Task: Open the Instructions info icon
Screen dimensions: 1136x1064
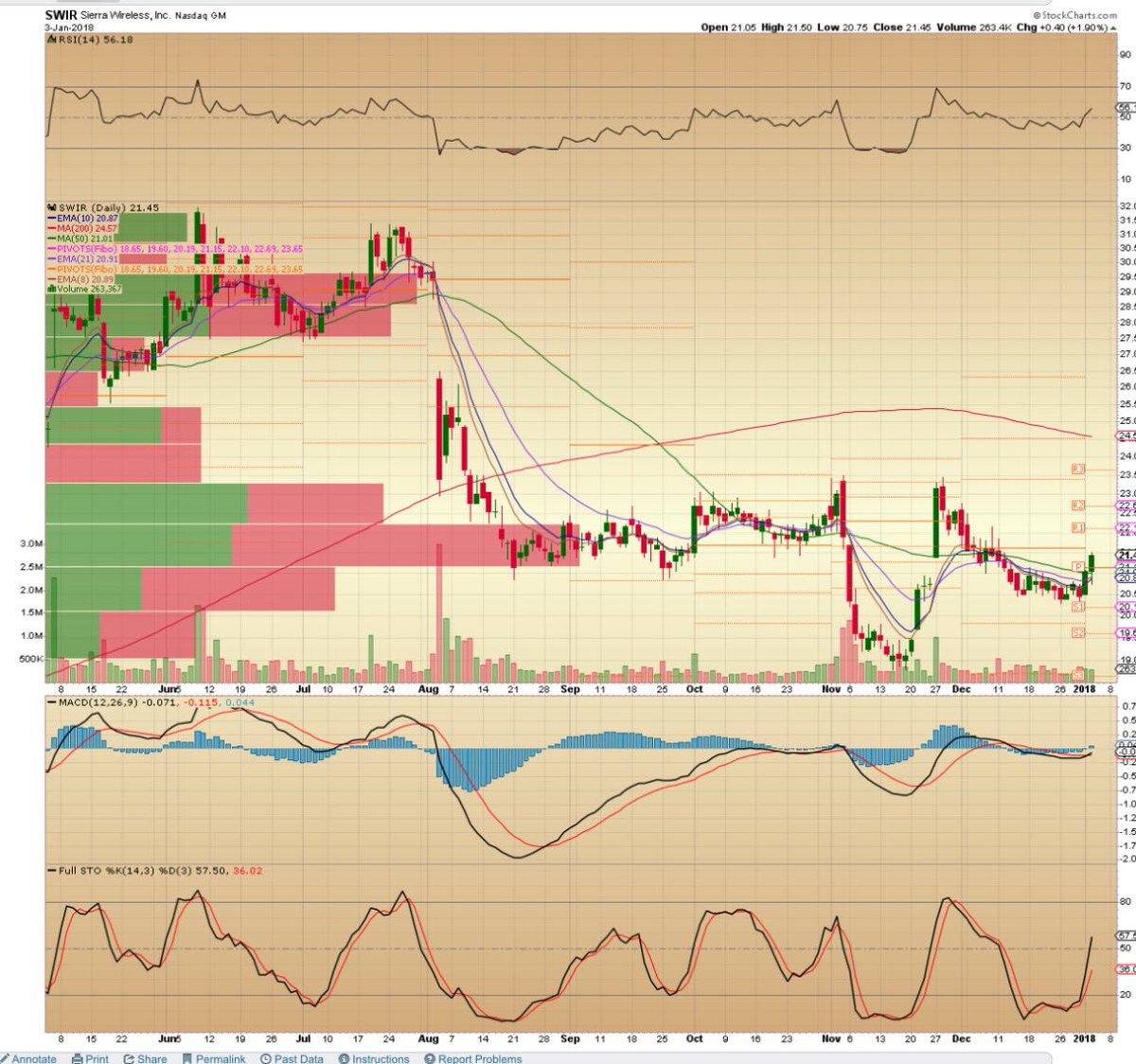Action: click(x=345, y=1058)
